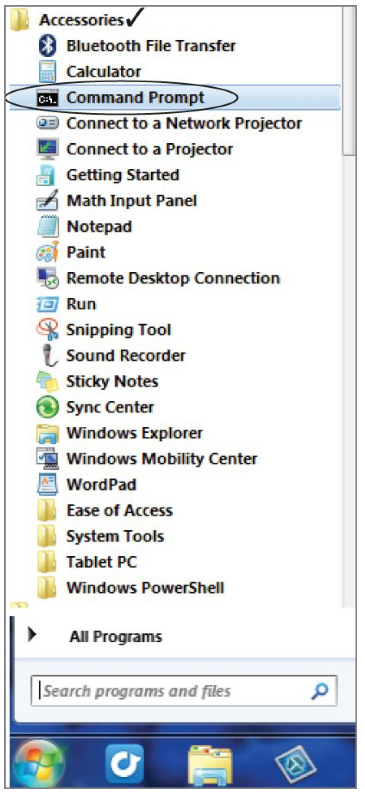Select the Math Input Panel entry text
This screenshot has height=794, width=365.
(x=132, y=201)
